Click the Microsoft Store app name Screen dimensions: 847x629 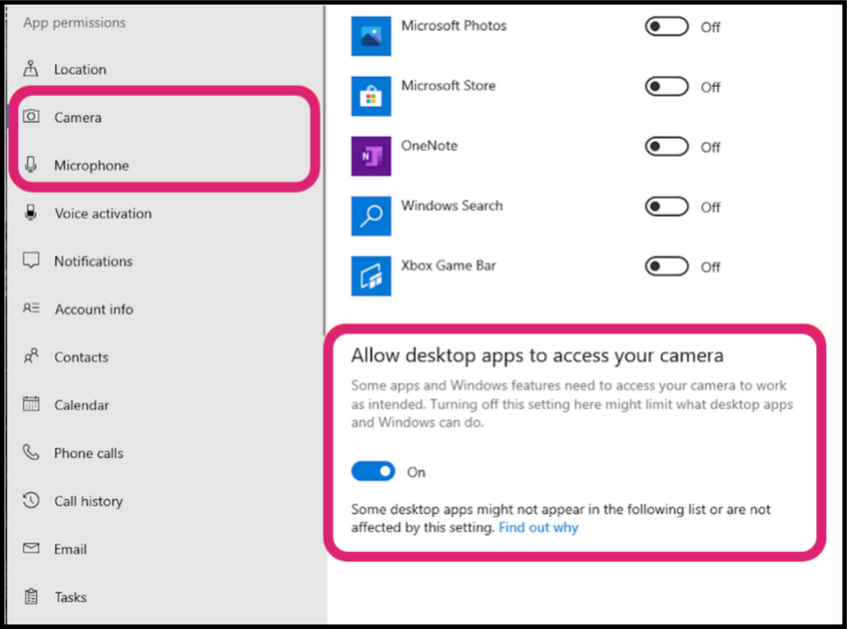click(x=448, y=85)
